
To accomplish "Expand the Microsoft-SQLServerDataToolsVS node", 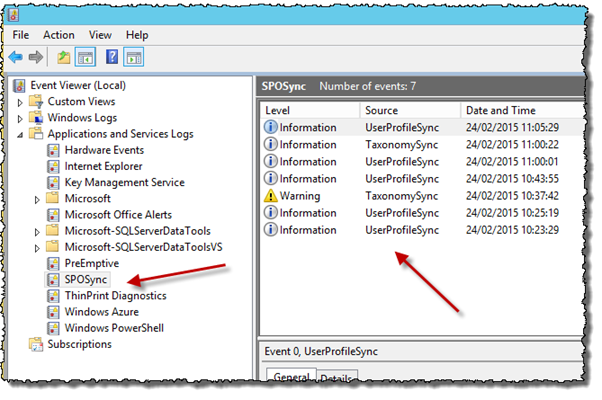I will (37, 248).
